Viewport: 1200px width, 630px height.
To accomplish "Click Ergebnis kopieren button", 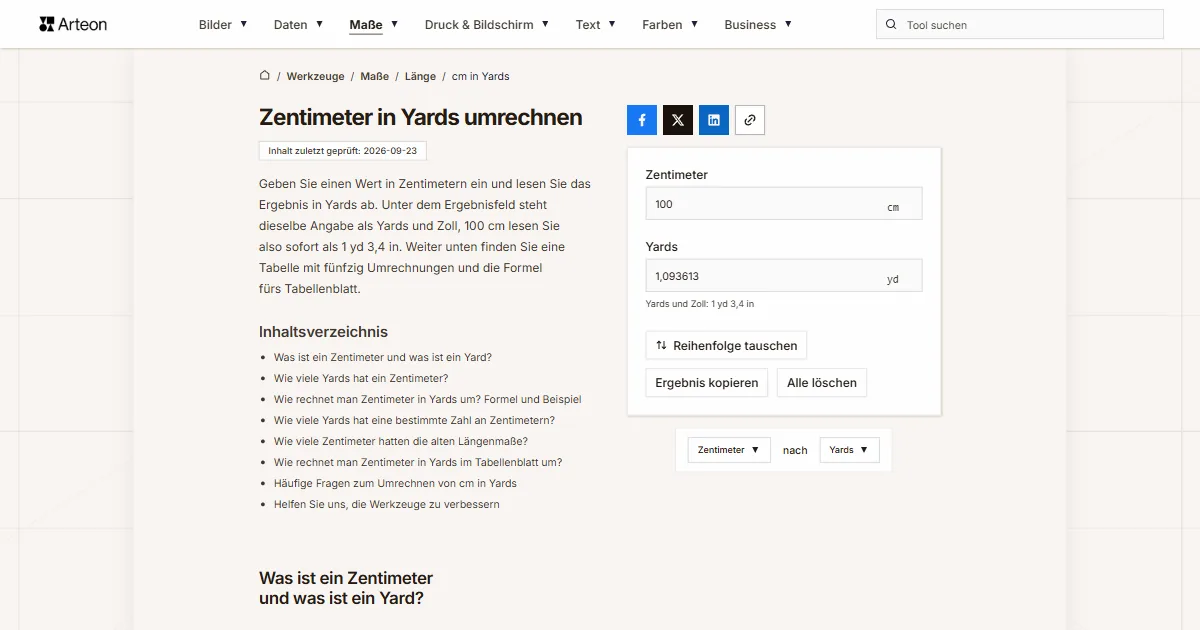I will (x=707, y=383).
